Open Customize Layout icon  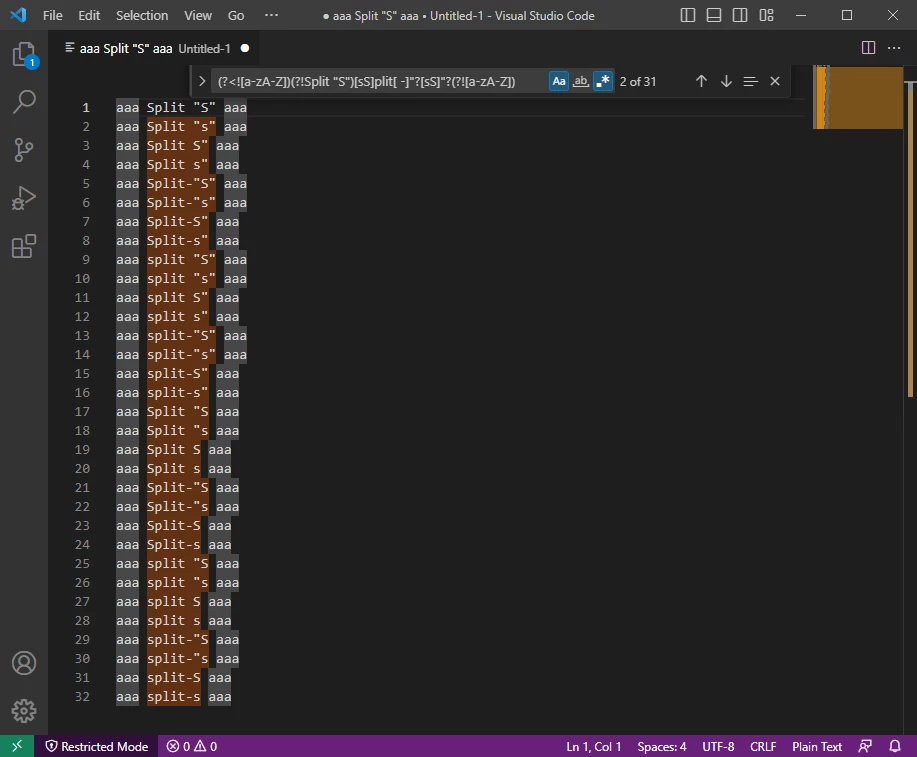pos(766,15)
